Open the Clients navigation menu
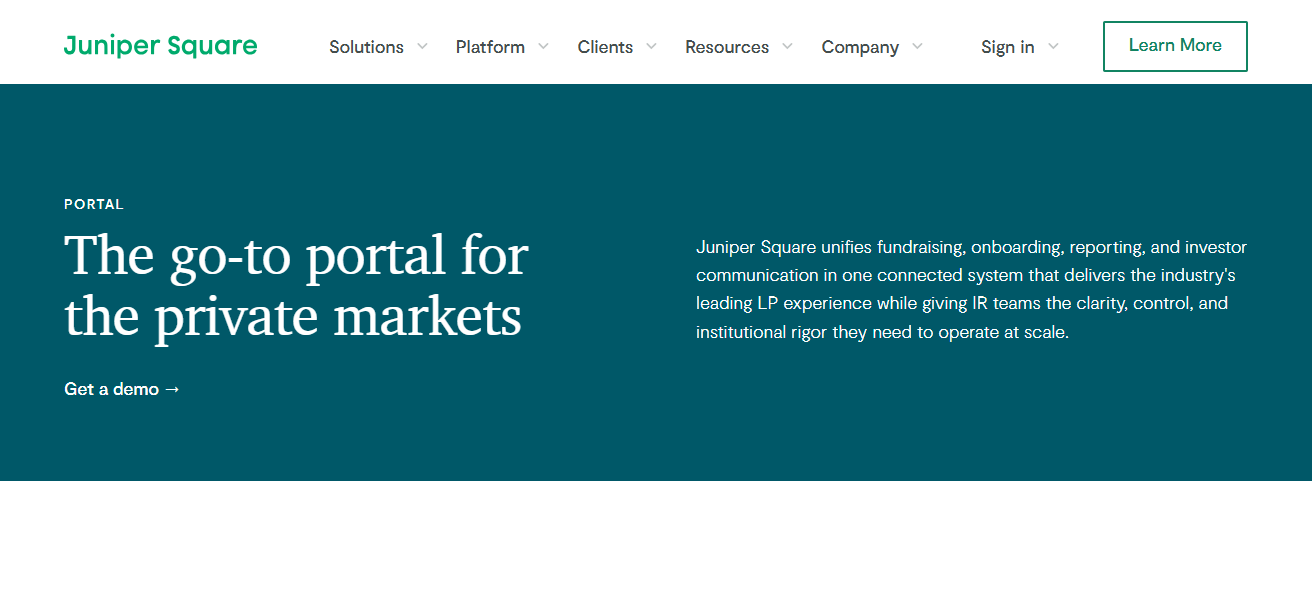 point(604,46)
